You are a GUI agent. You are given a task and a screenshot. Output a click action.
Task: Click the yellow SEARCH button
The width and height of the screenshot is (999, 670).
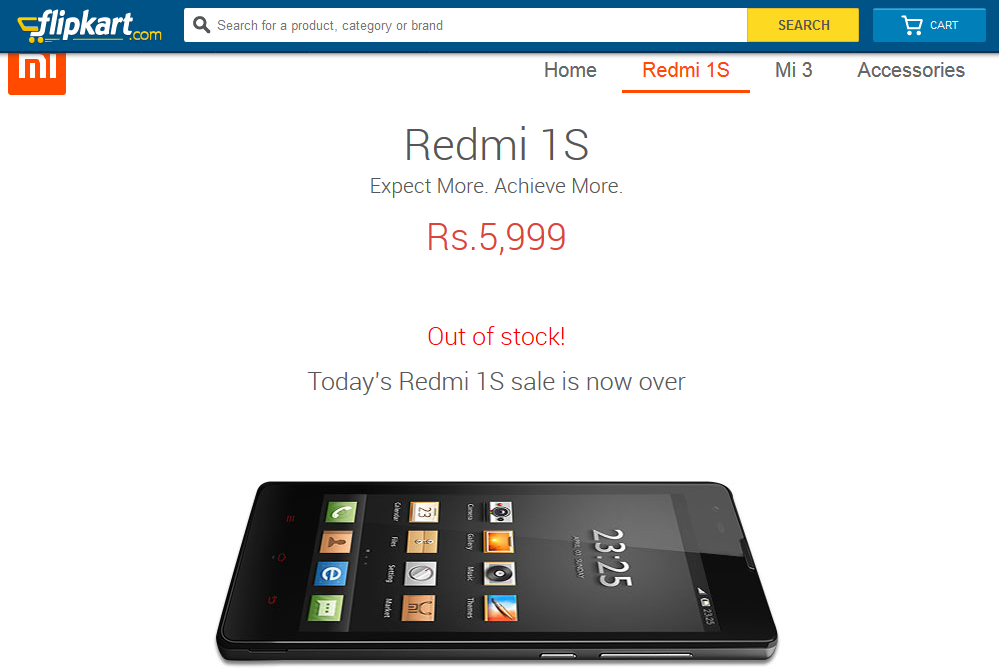pyautogui.click(x=803, y=25)
